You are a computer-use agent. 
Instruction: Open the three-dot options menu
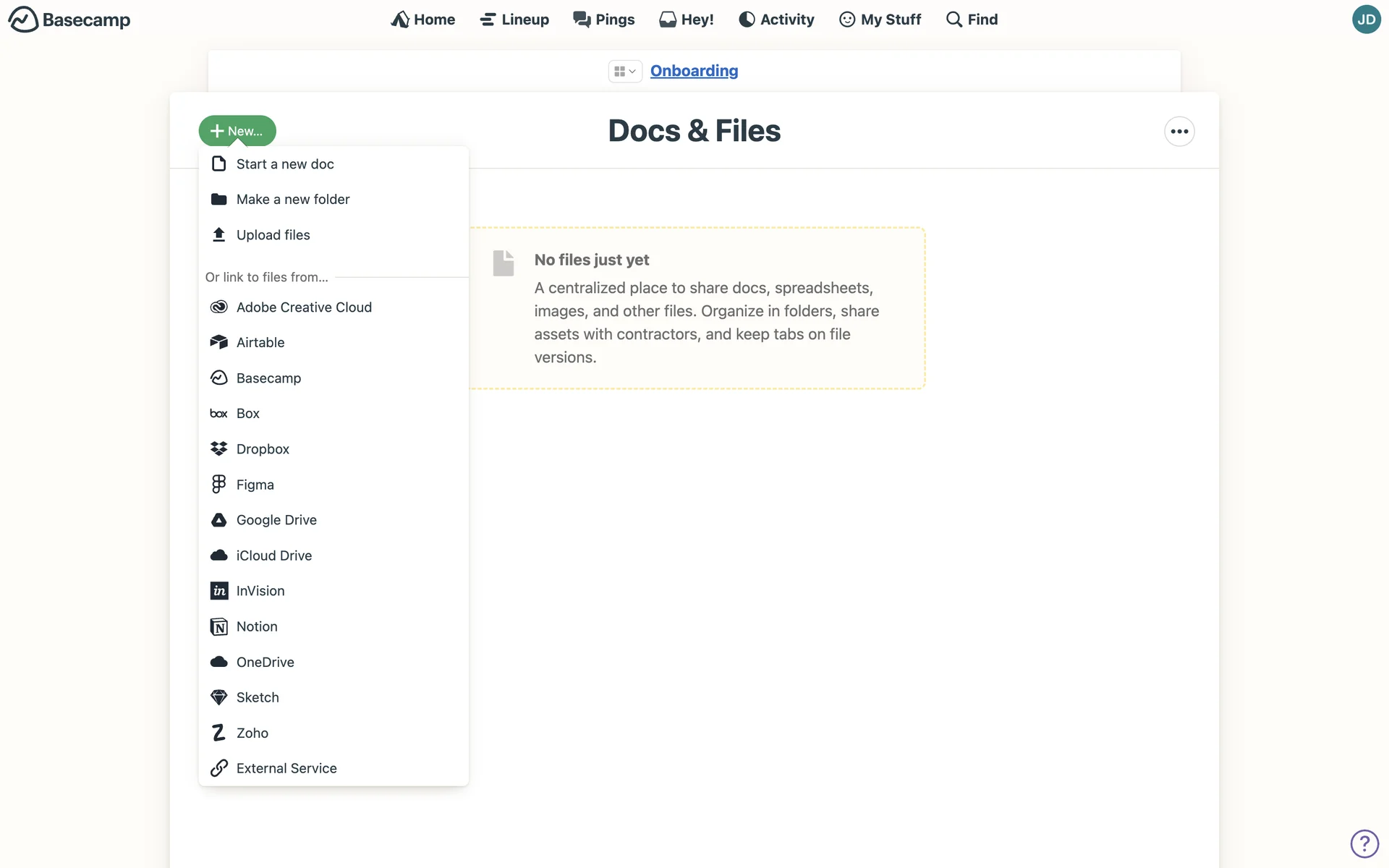[1179, 132]
